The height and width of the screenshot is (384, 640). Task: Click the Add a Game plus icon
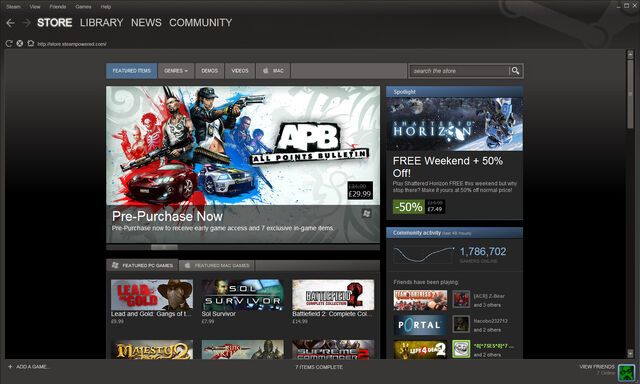tap(10, 366)
